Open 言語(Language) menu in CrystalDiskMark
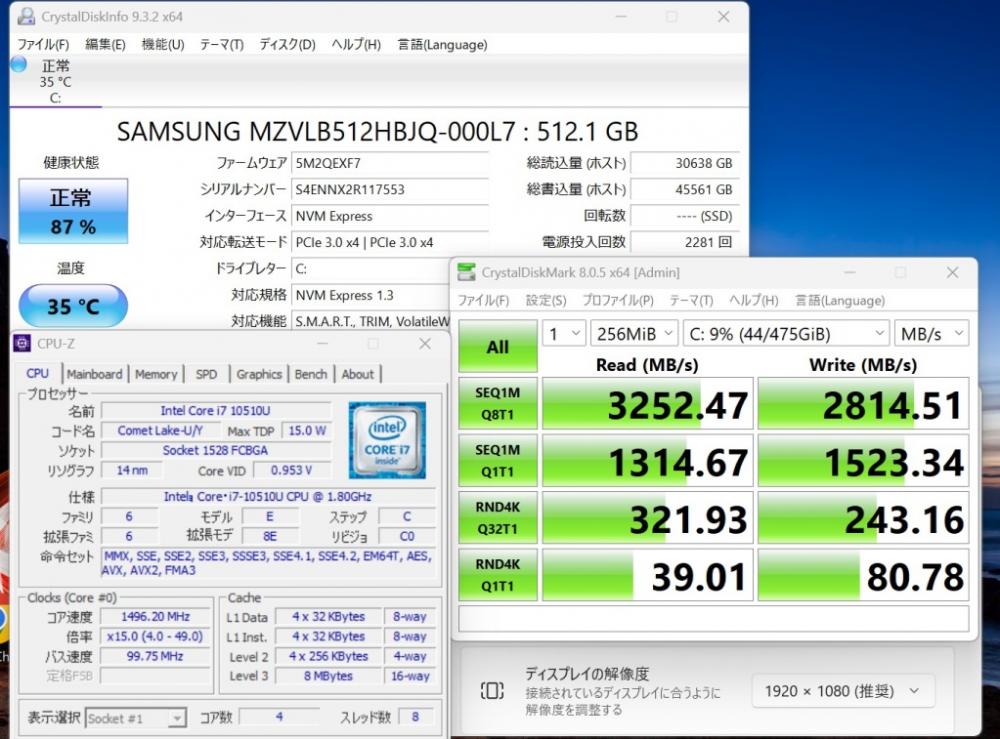 840,300
